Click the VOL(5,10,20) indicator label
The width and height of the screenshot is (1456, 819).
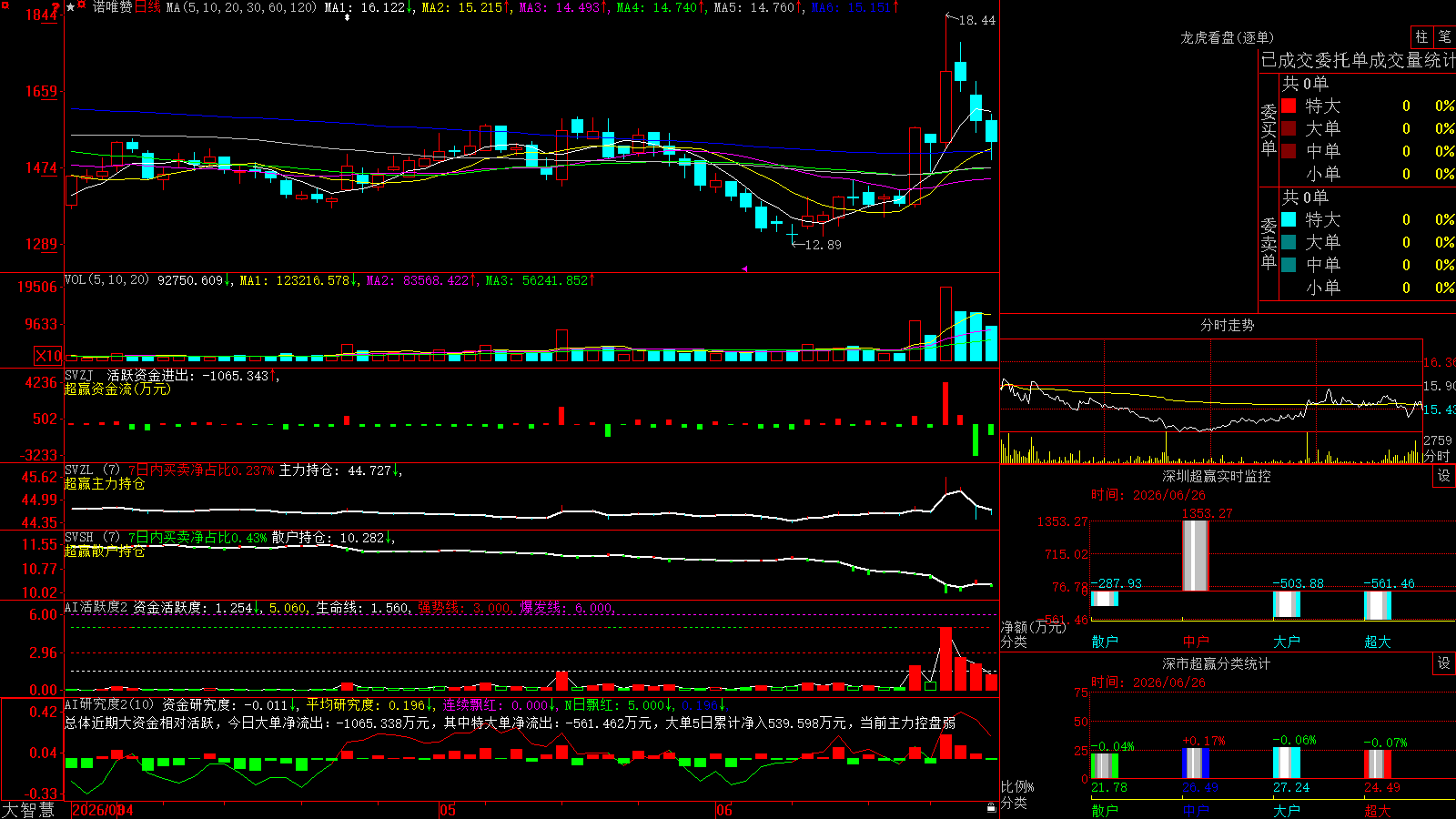click(106, 280)
